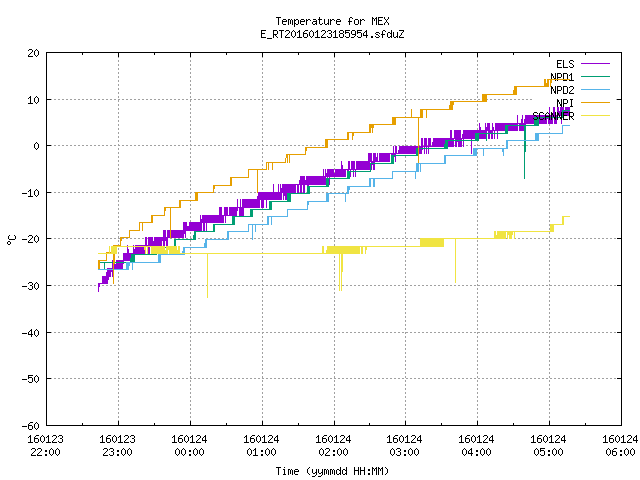The image size is (640, 480).
Task: Click the orange NPI vertical drop before 01:00
Action: tap(257, 181)
